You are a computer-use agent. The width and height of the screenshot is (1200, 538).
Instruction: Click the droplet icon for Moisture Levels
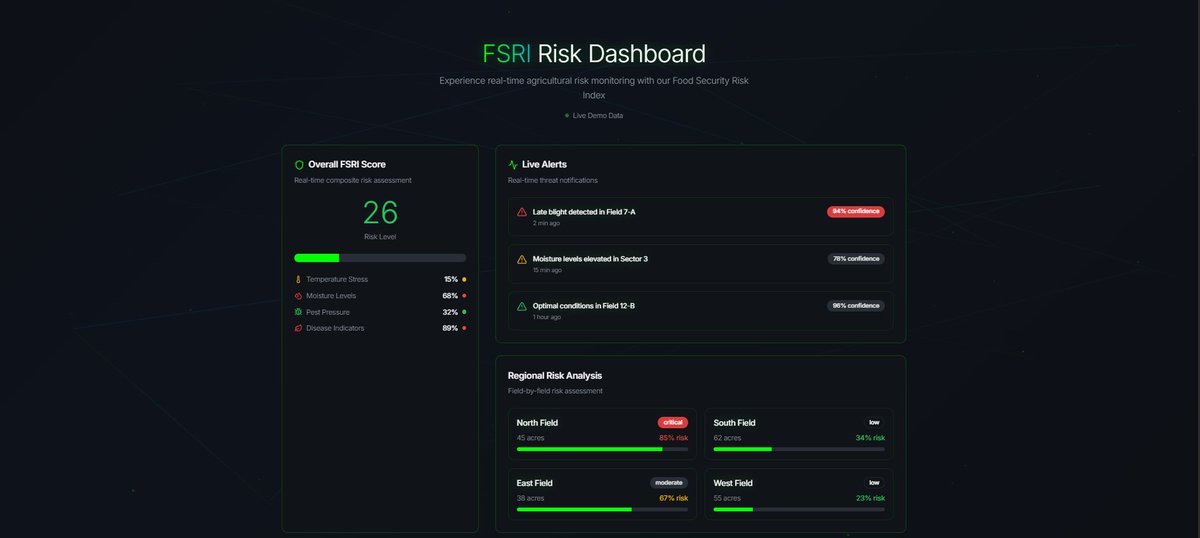point(298,296)
